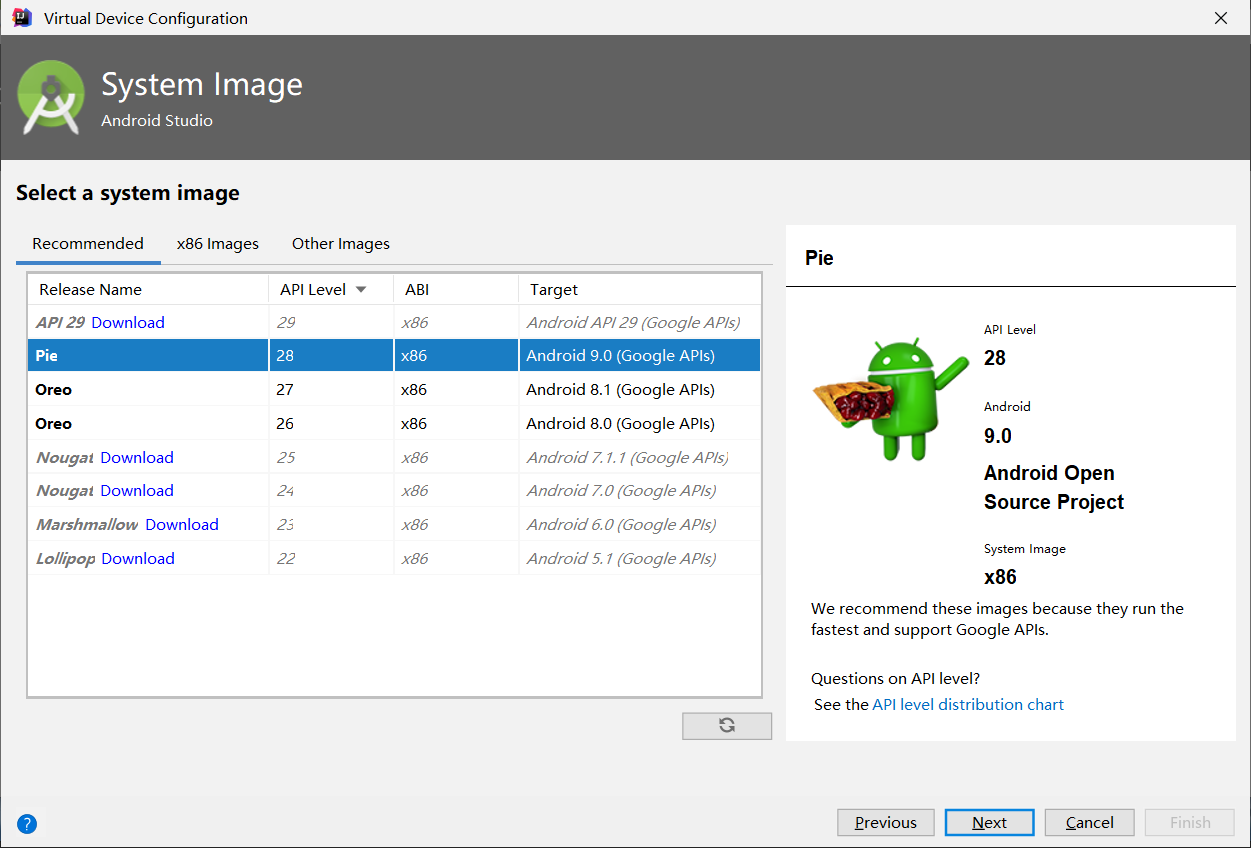Select the Oreo API 26 row name
1251x848 pixels.
[54, 423]
